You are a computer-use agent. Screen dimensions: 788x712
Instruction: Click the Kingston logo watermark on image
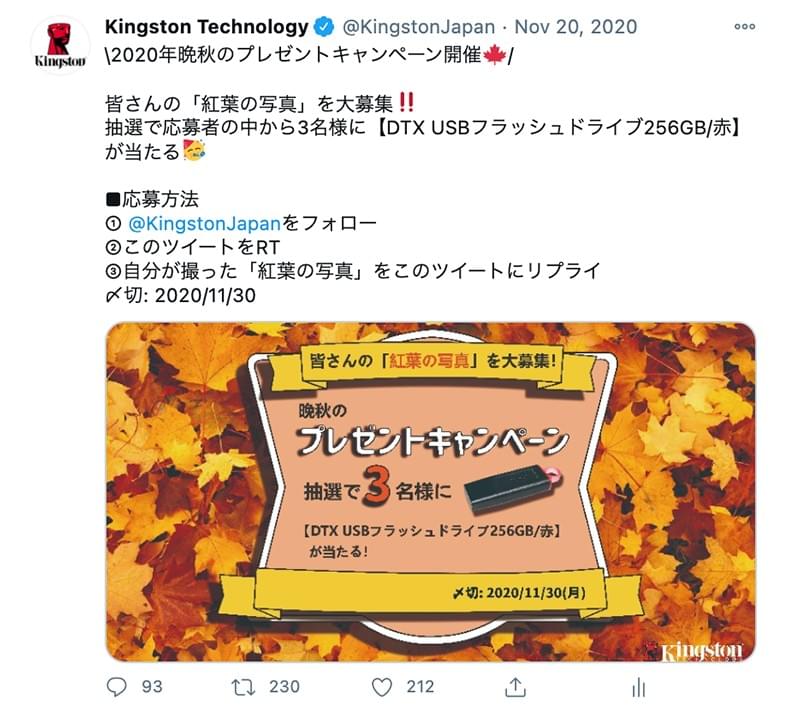point(696,651)
